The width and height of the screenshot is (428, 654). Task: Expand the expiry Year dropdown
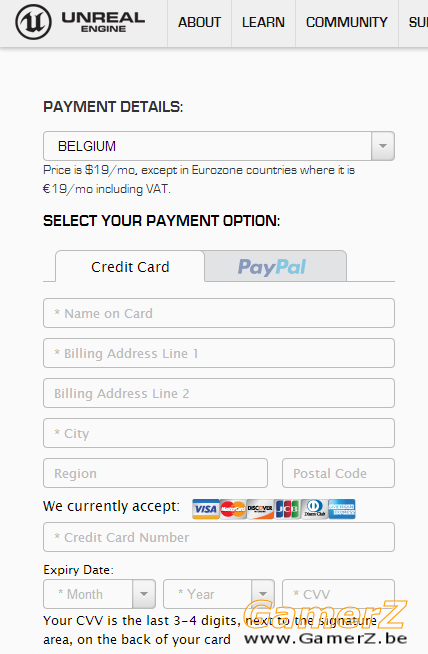coord(219,594)
